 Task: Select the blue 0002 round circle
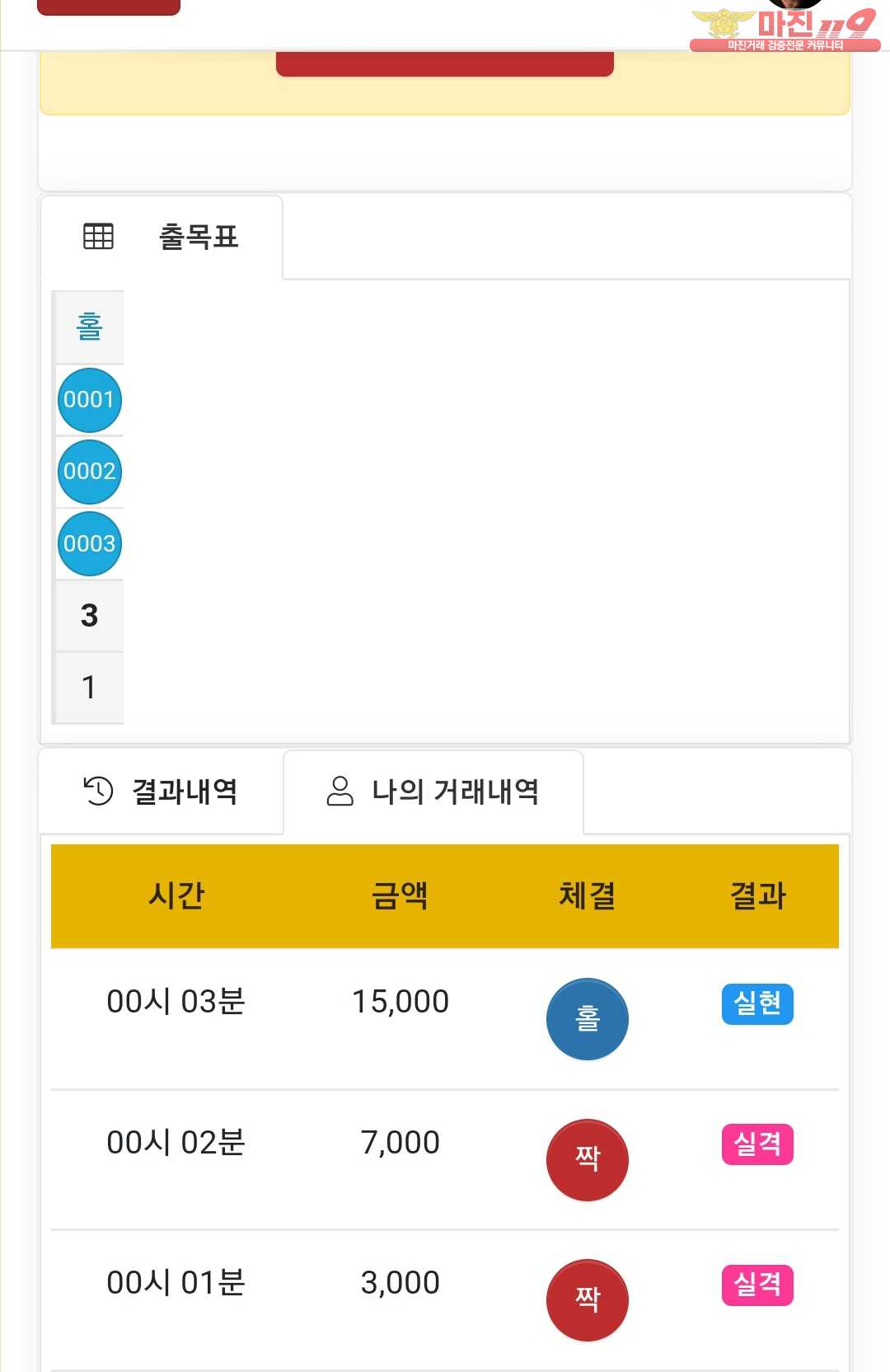click(x=90, y=472)
